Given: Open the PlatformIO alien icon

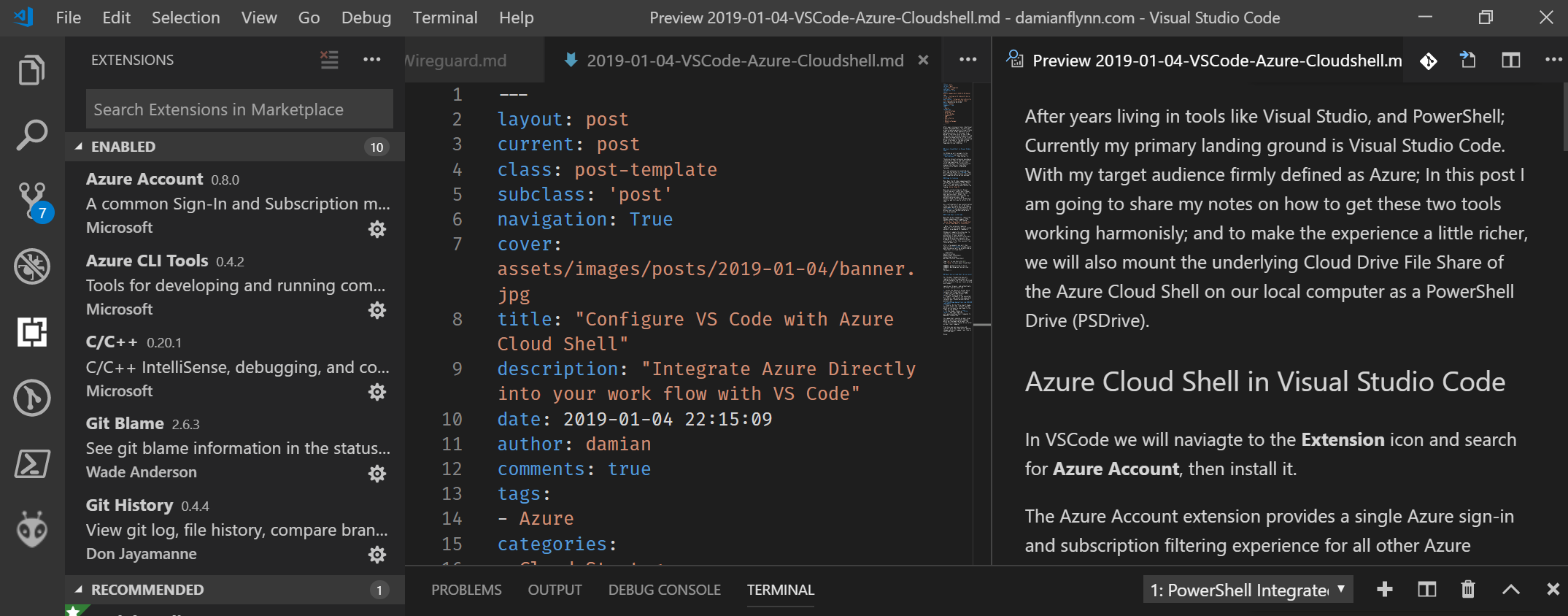Looking at the screenshot, I should click(x=32, y=528).
